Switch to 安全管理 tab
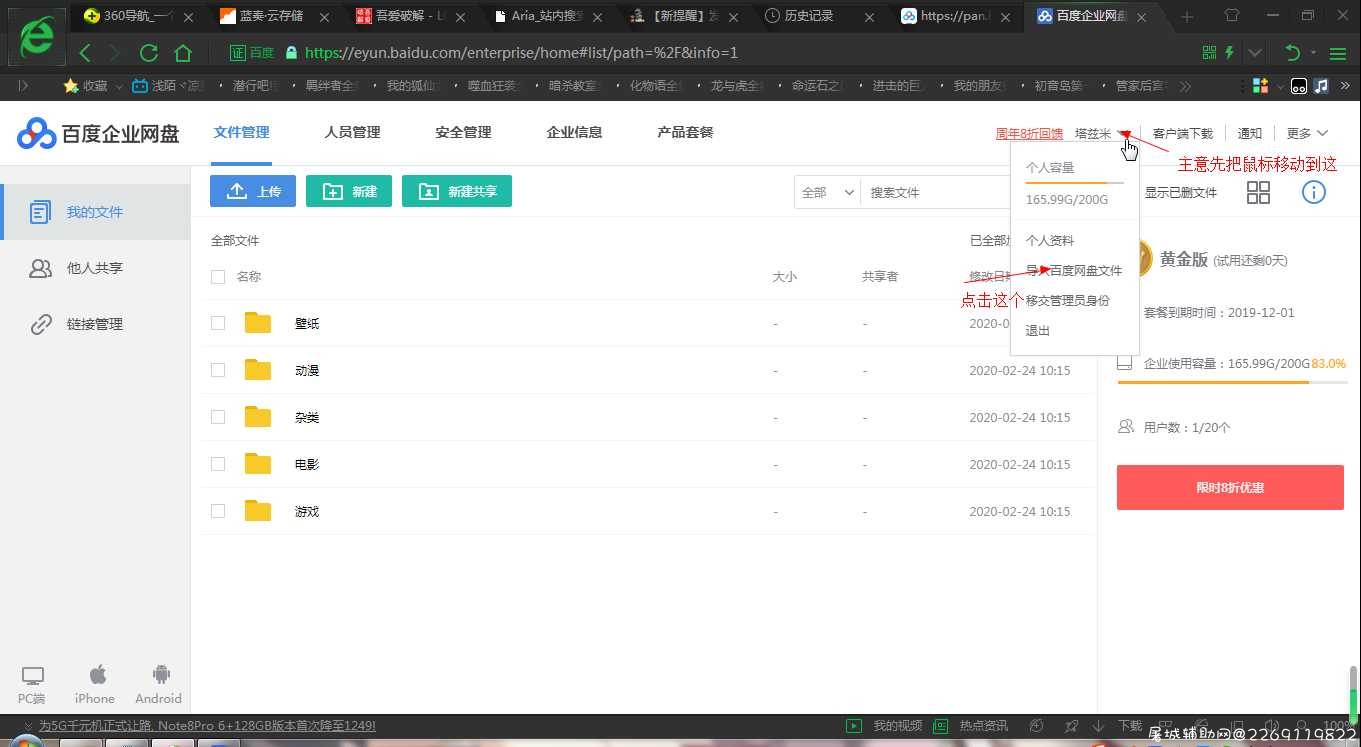This screenshot has width=1361, height=747. pyautogui.click(x=463, y=132)
